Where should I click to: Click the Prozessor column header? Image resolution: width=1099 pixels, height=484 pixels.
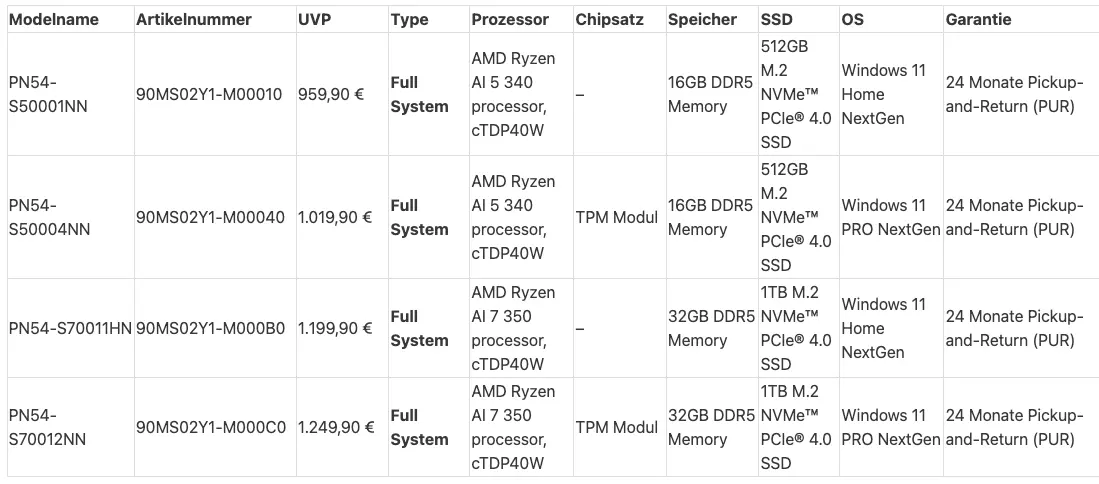coord(510,20)
